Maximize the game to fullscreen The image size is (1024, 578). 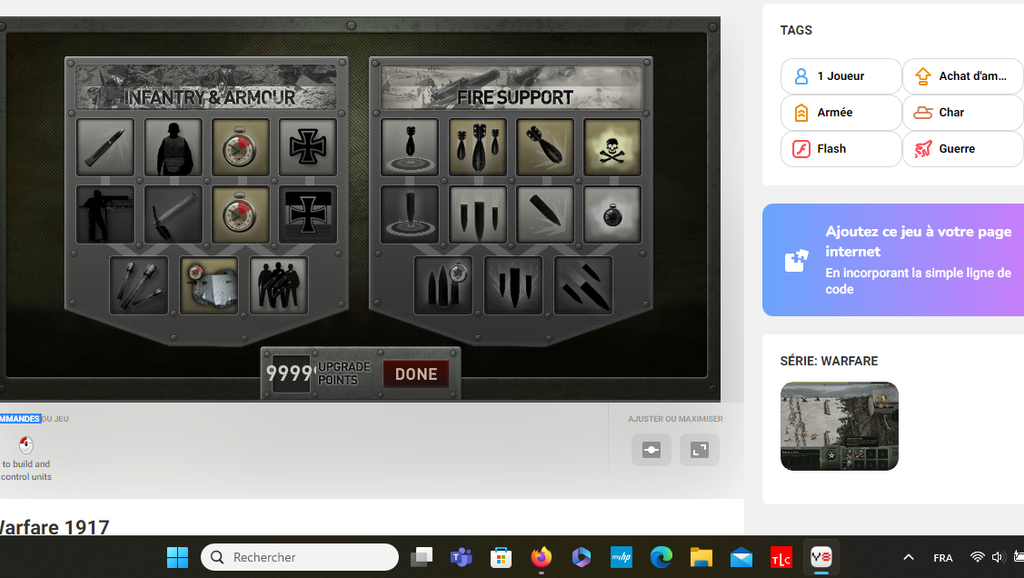[699, 450]
